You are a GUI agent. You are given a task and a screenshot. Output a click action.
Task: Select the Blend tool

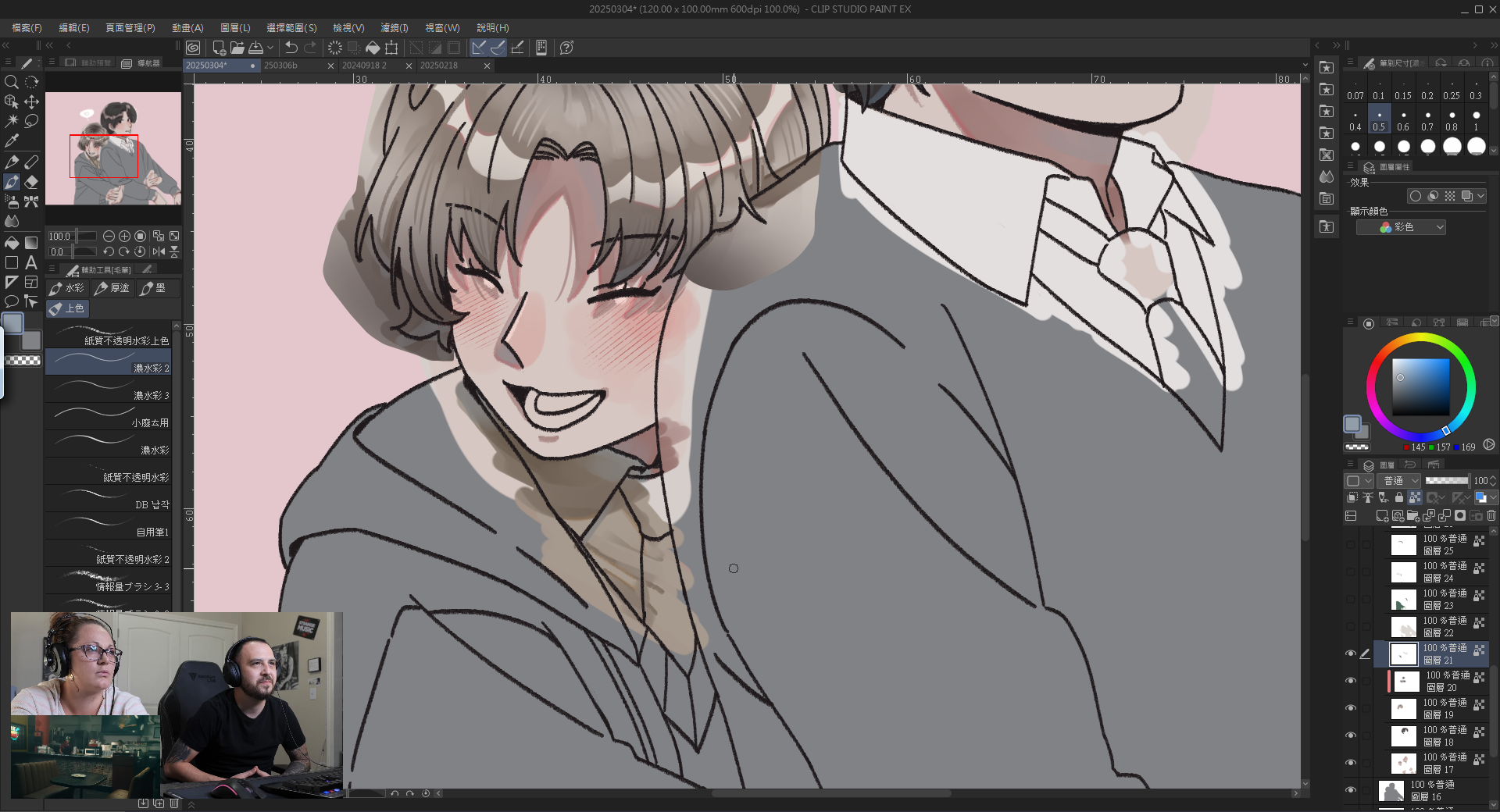[x=11, y=222]
